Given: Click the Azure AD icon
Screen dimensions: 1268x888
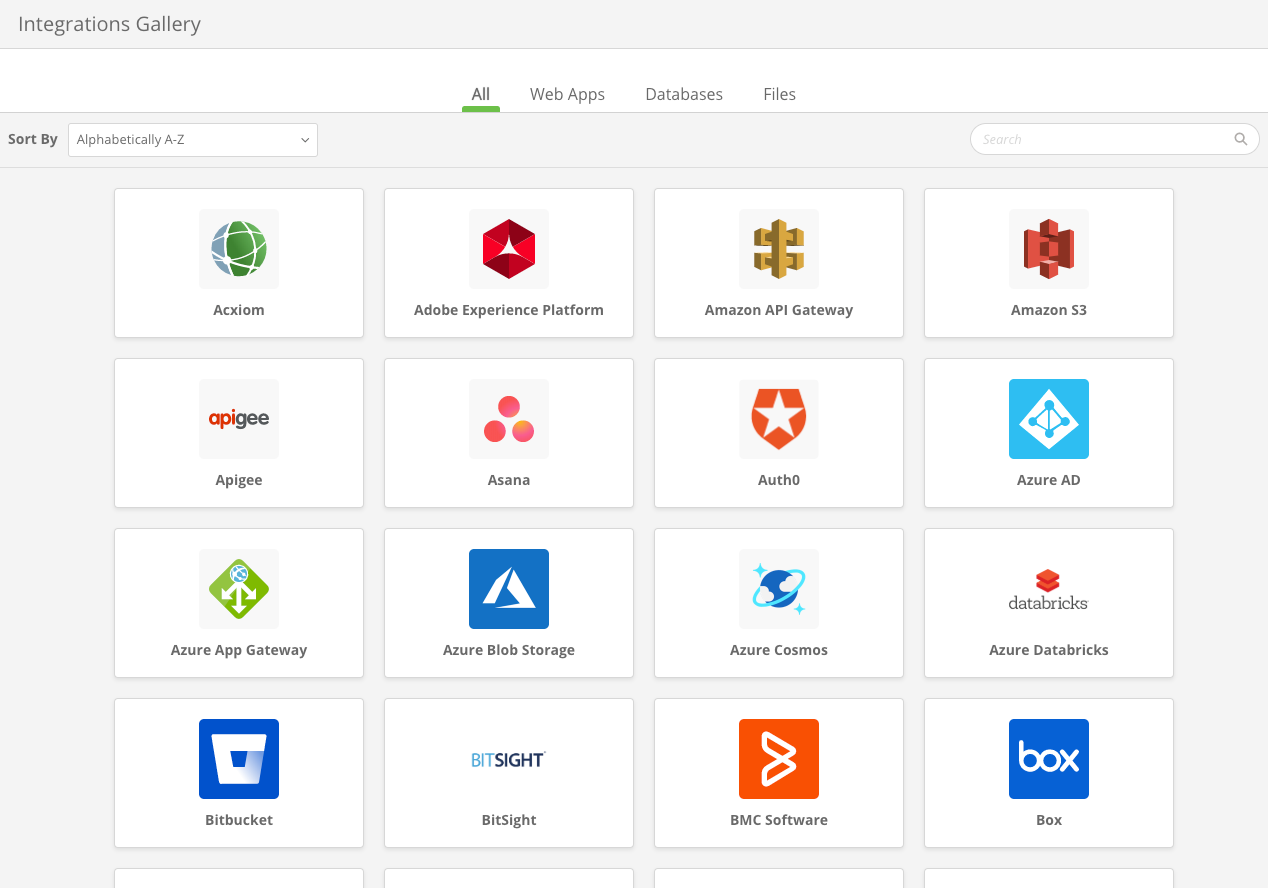Looking at the screenshot, I should 1048,419.
